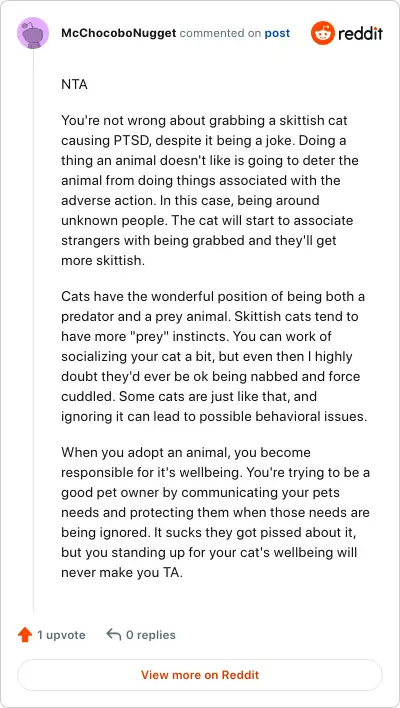Screen dimensions: 400x708
Task: Click the "reddit" wordmark text
Action: coord(360,33)
